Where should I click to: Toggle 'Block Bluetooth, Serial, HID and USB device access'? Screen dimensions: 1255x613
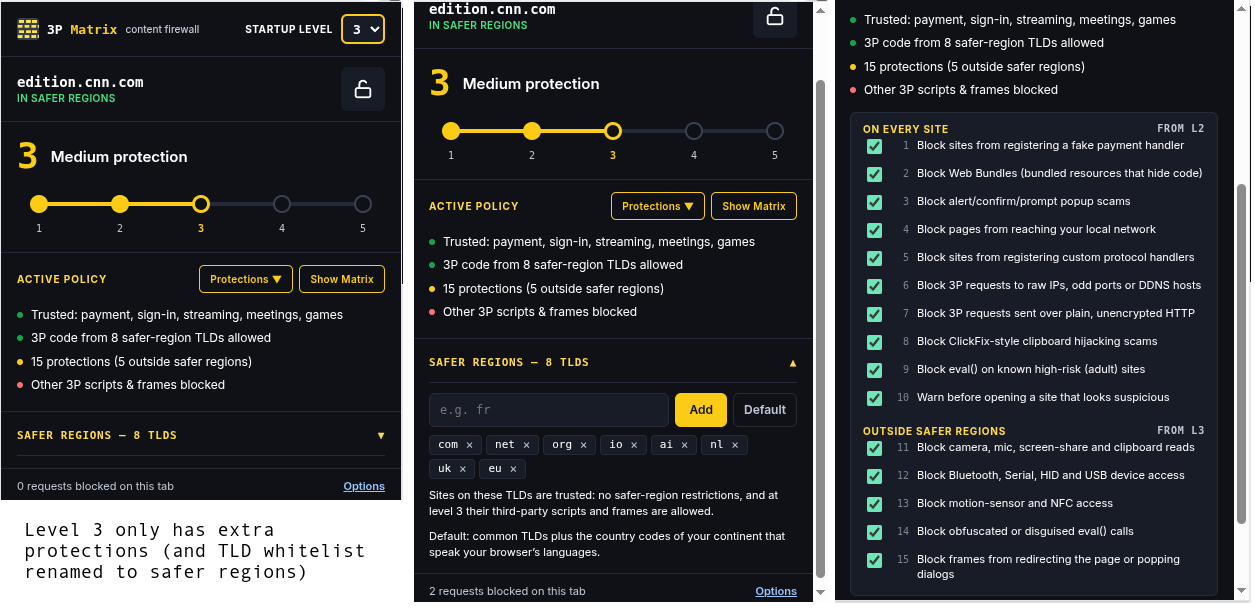tap(874, 476)
